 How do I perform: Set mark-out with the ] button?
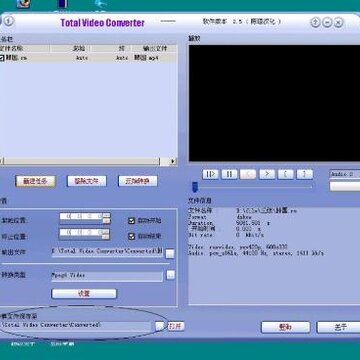coord(305,174)
